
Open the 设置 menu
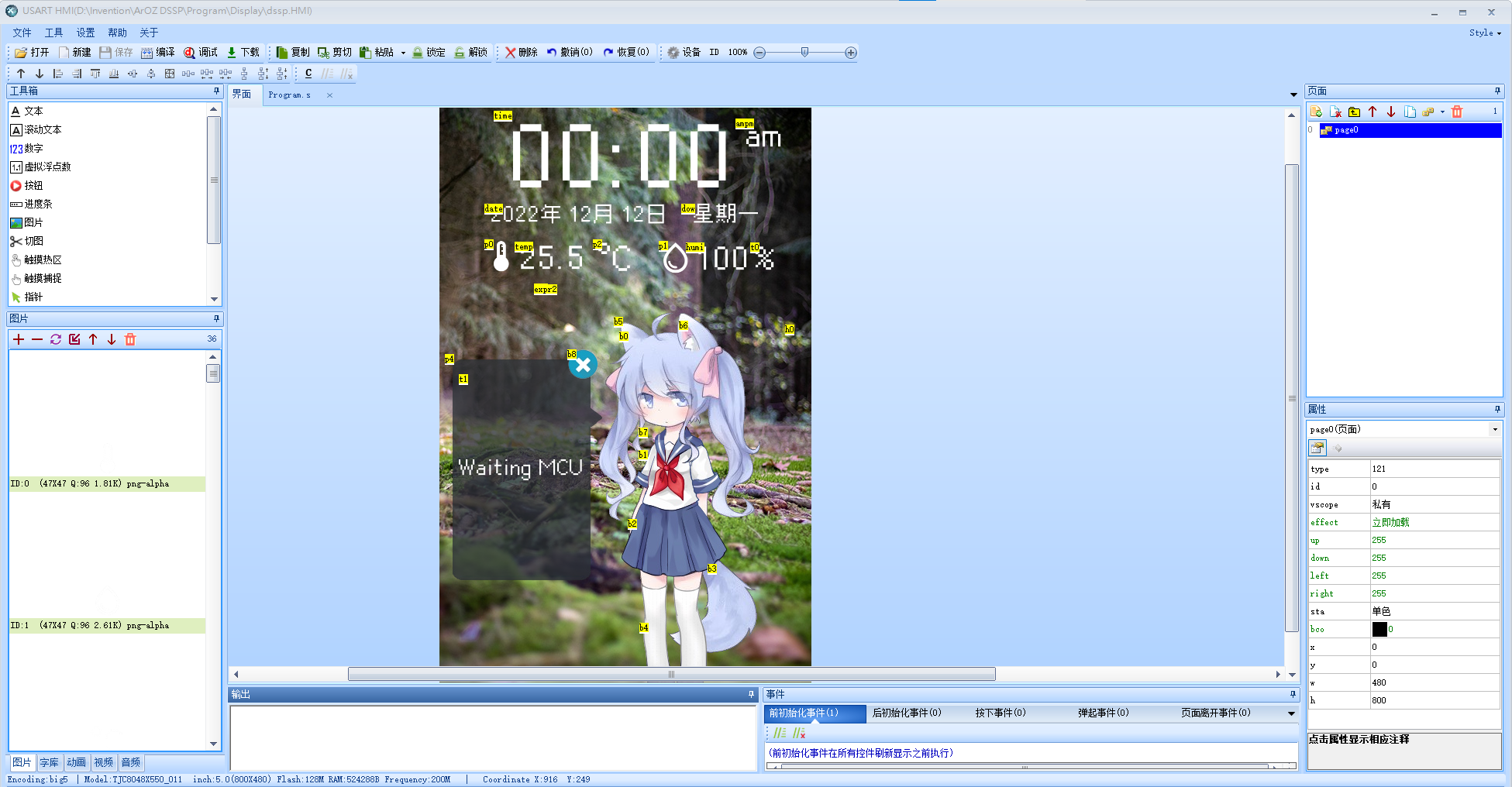click(84, 33)
